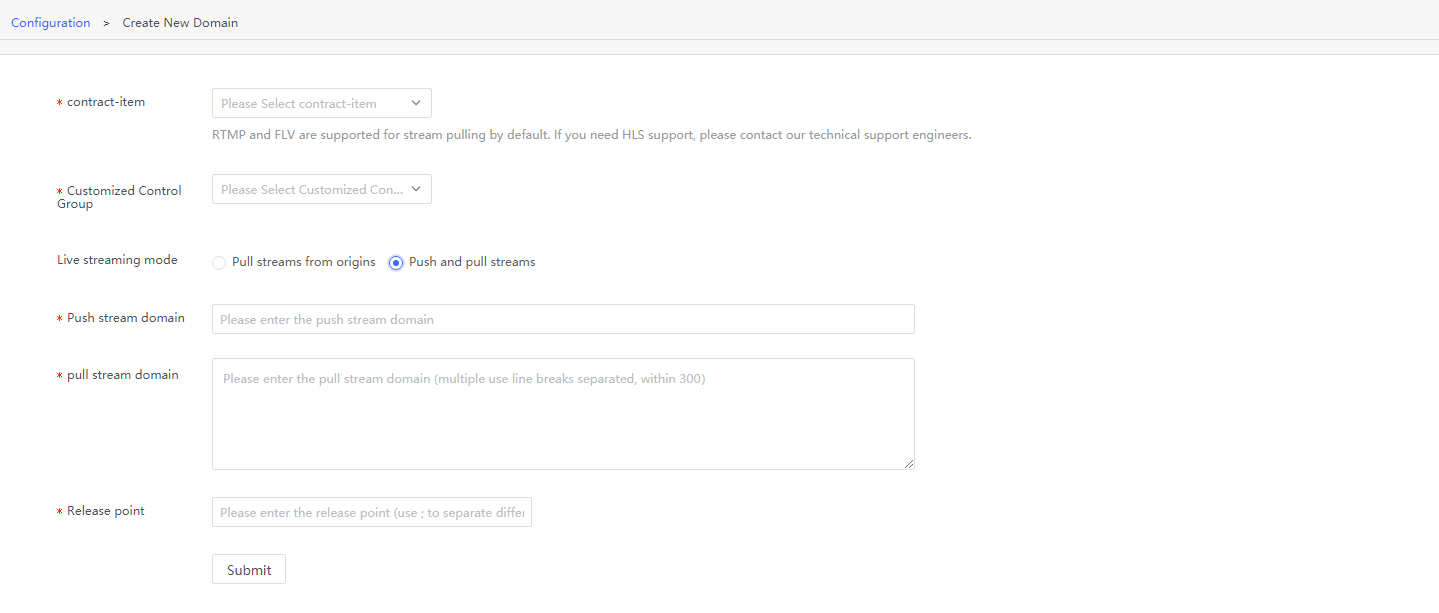Viewport: 1439px width, 613px height.
Task: Click the breadcrumb separator arrow
Action: point(106,22)
